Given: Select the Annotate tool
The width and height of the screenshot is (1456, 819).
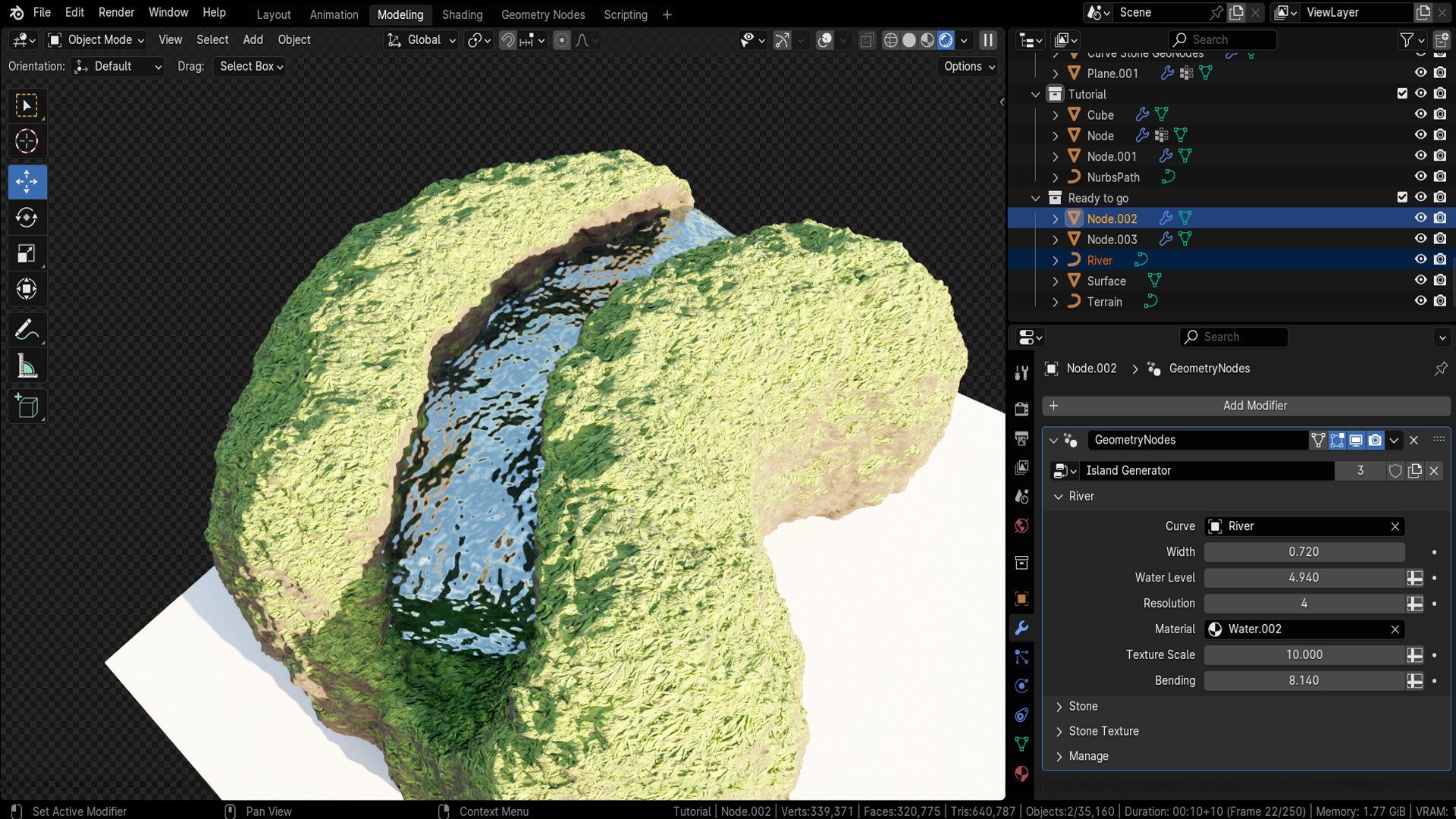Looking at the screenshot, I should tap(27, 329).
